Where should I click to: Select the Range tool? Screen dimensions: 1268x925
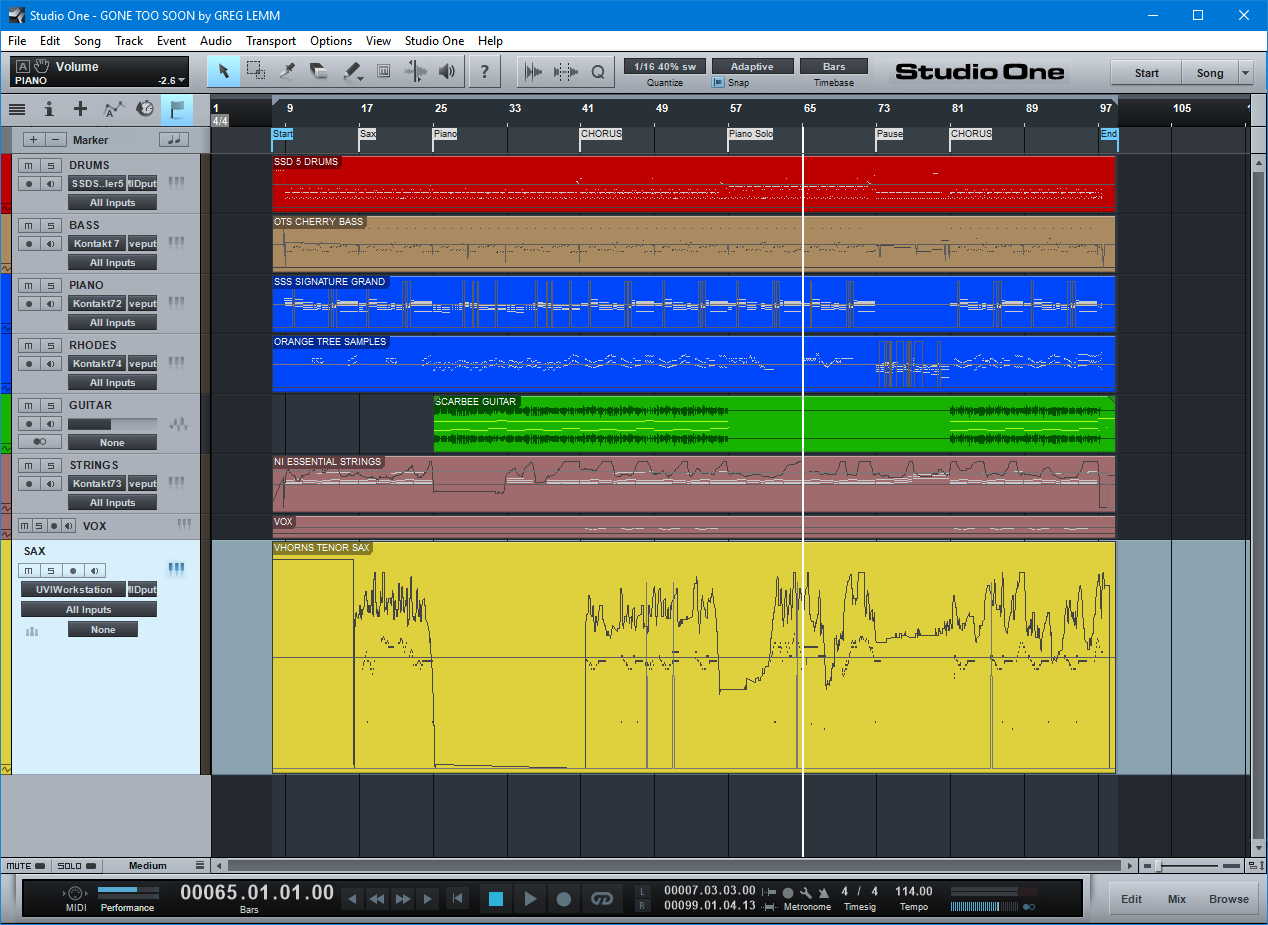pyautogui.click(x=256, y=71)
